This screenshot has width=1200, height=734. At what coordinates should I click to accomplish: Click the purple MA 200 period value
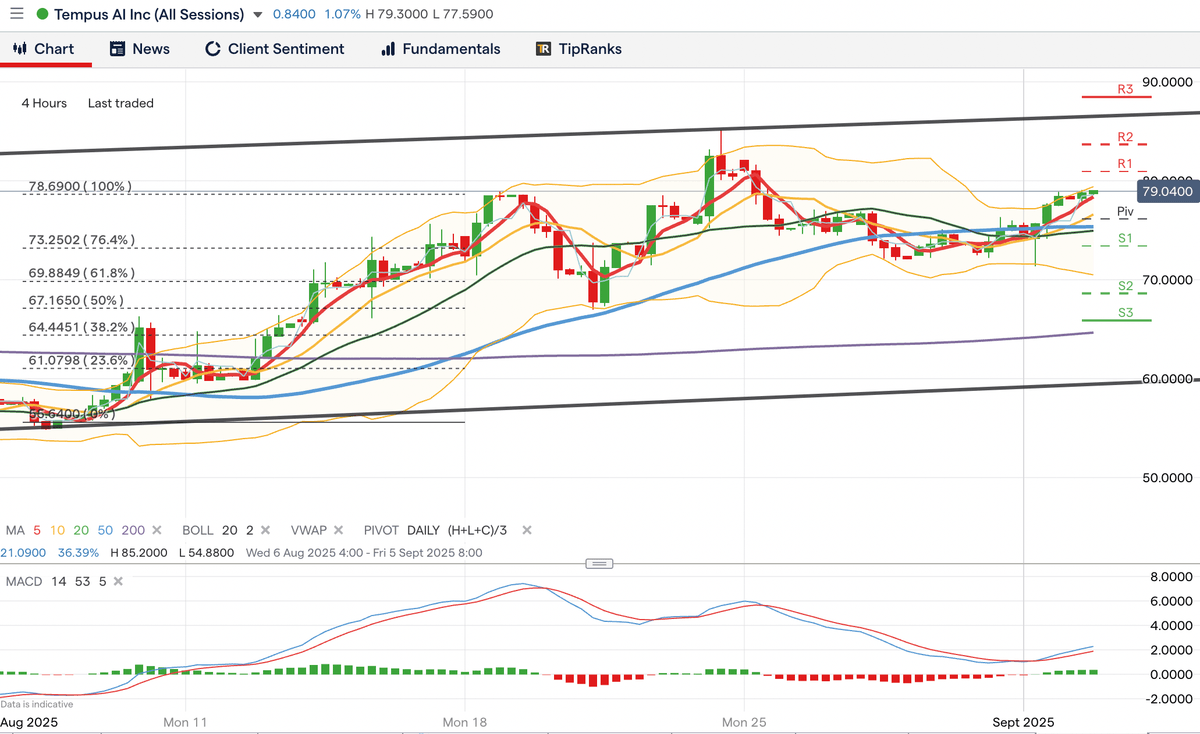pos(133,530)
